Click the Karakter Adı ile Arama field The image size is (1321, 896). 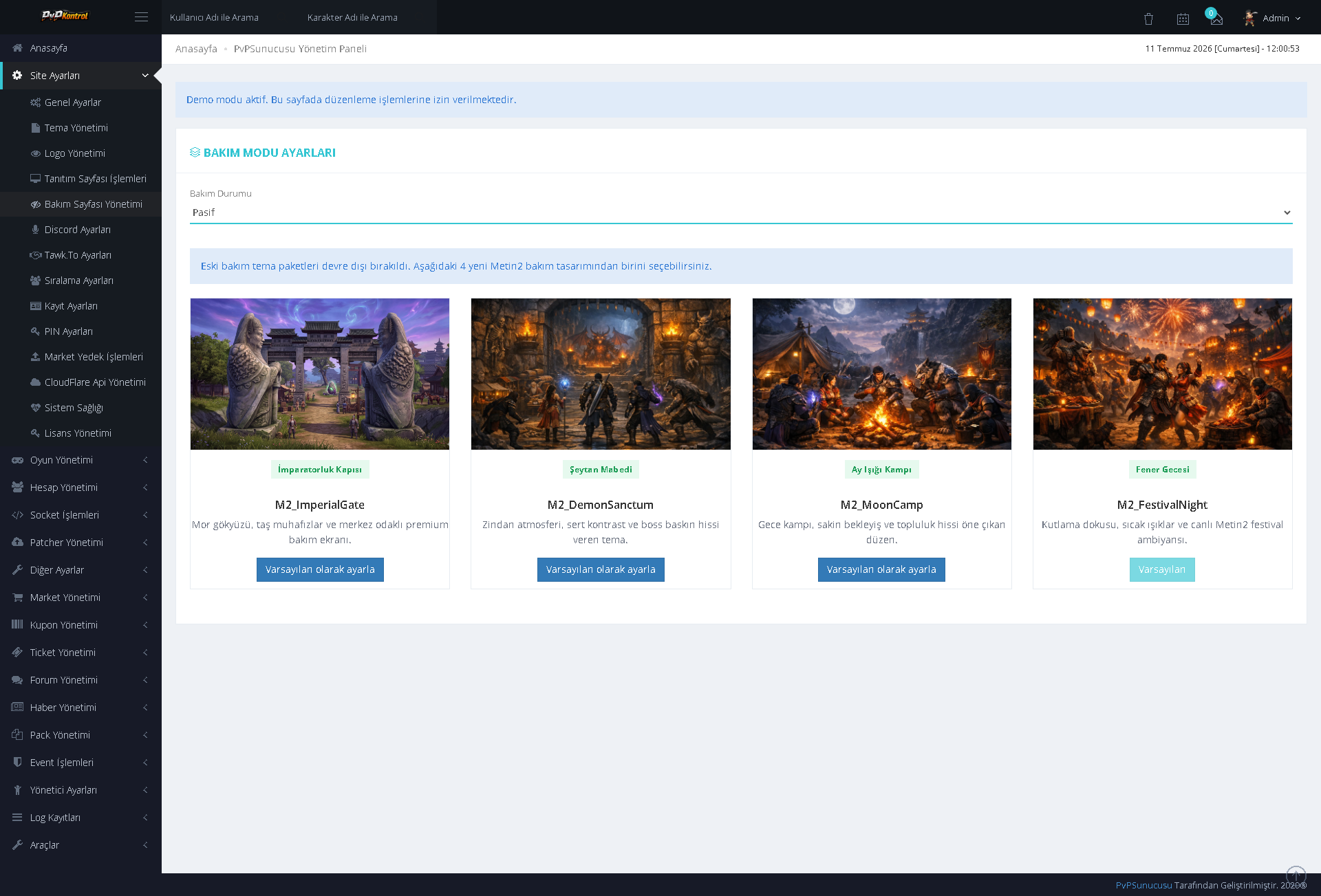(368, 17)
